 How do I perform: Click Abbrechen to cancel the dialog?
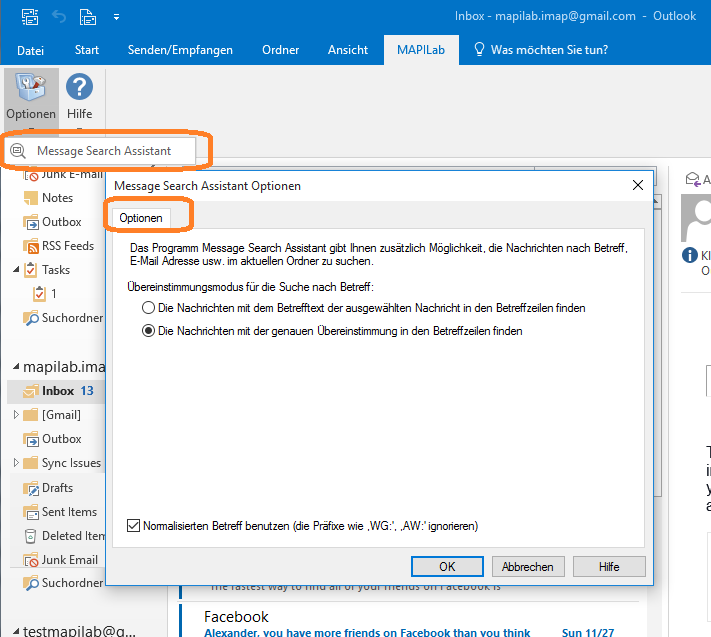[528, 567]
